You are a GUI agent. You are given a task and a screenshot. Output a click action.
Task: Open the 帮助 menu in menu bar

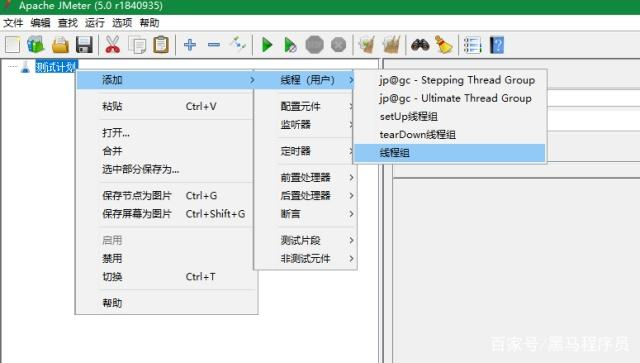(149, 23)
